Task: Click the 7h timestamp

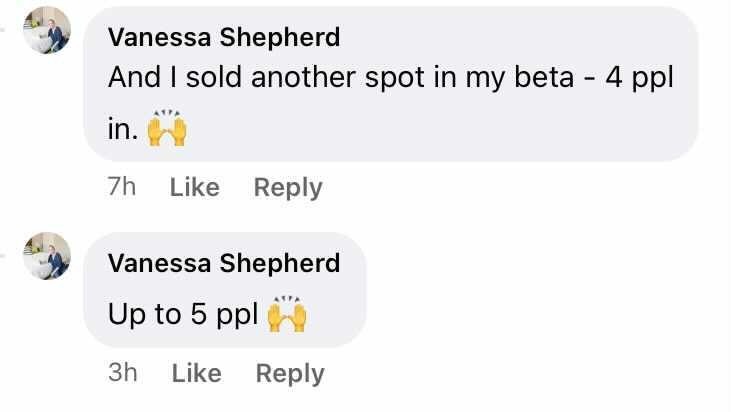Action: click(x=121, y=187)
